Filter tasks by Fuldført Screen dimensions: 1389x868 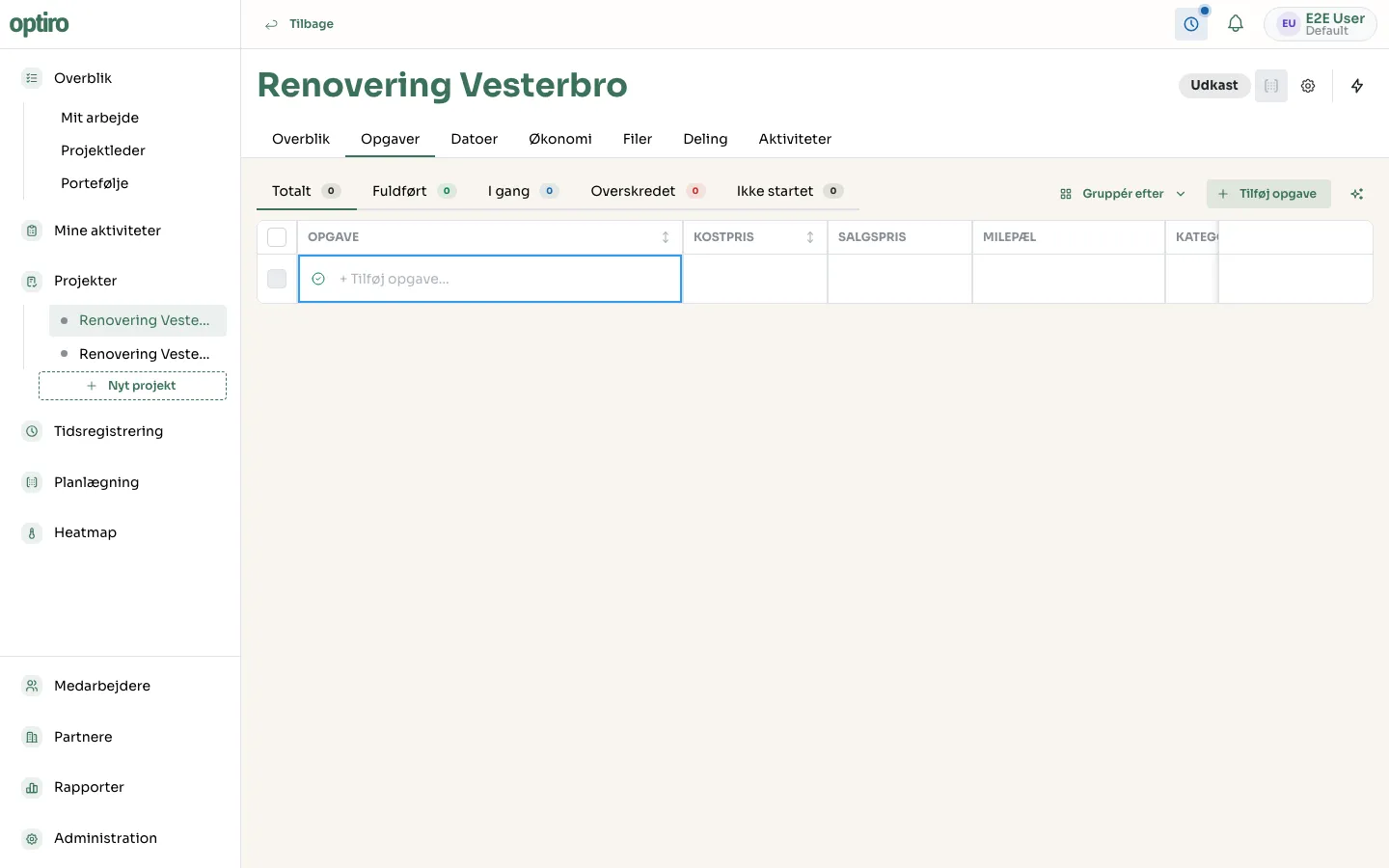[x=414, y=191]
